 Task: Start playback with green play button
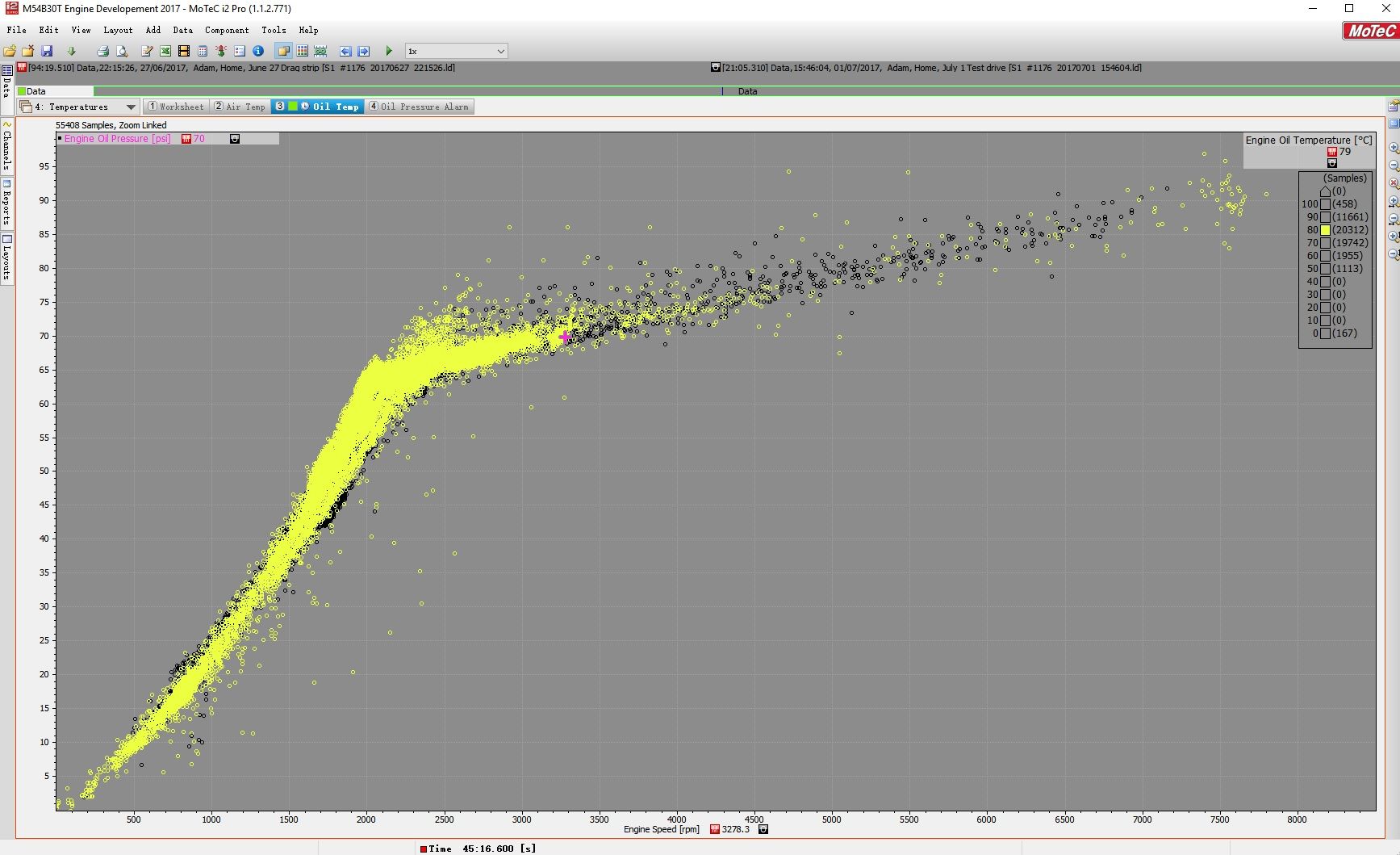(389, 51)
